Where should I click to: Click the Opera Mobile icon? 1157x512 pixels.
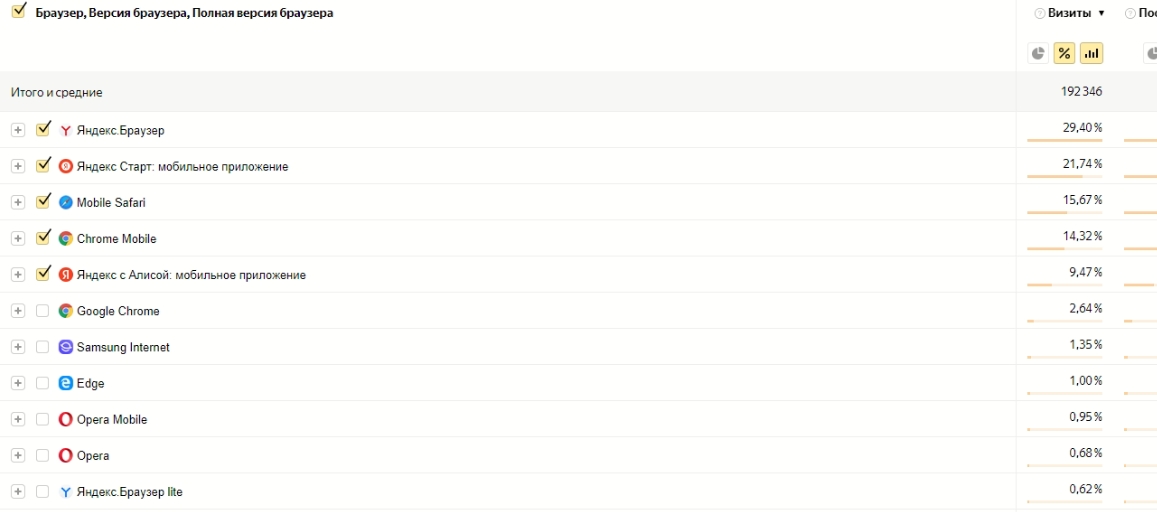(66, 419)
